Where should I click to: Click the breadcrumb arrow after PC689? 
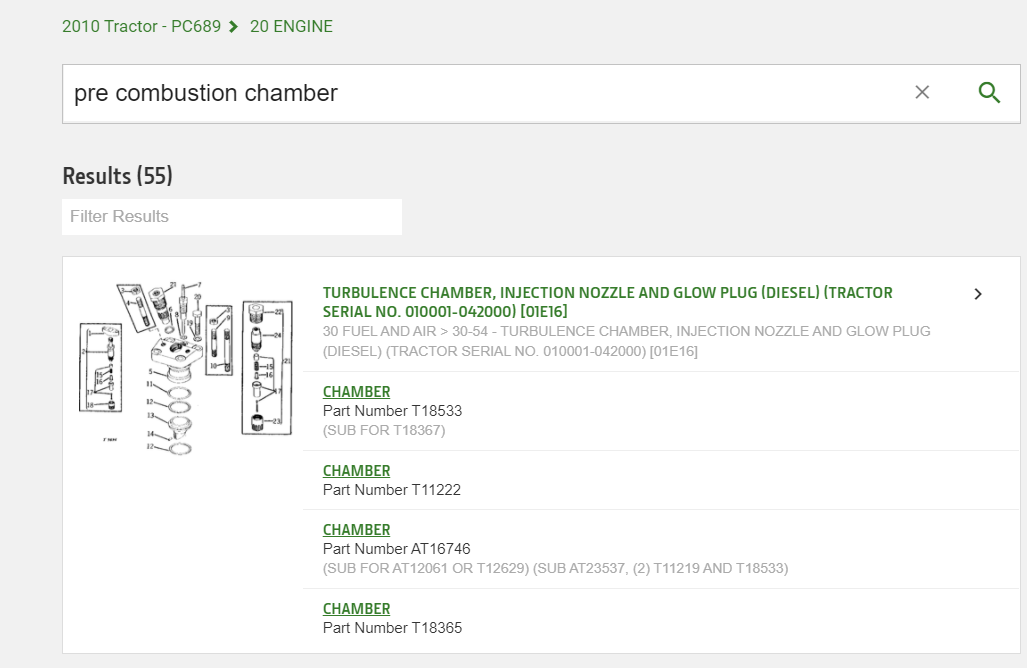coord(233,27)
